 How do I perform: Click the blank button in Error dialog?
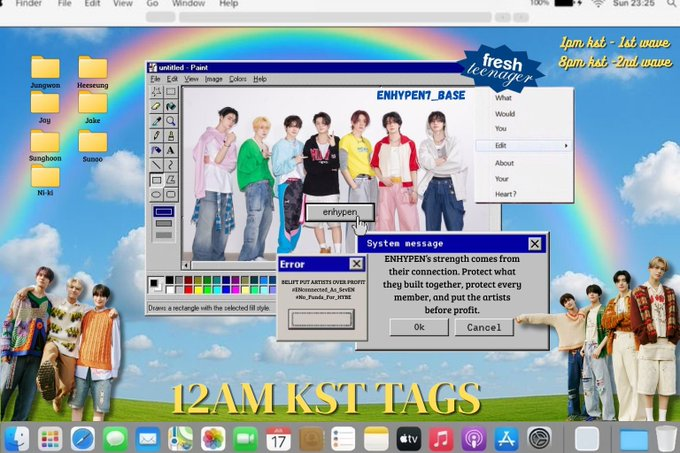click(x=321, y=319)
